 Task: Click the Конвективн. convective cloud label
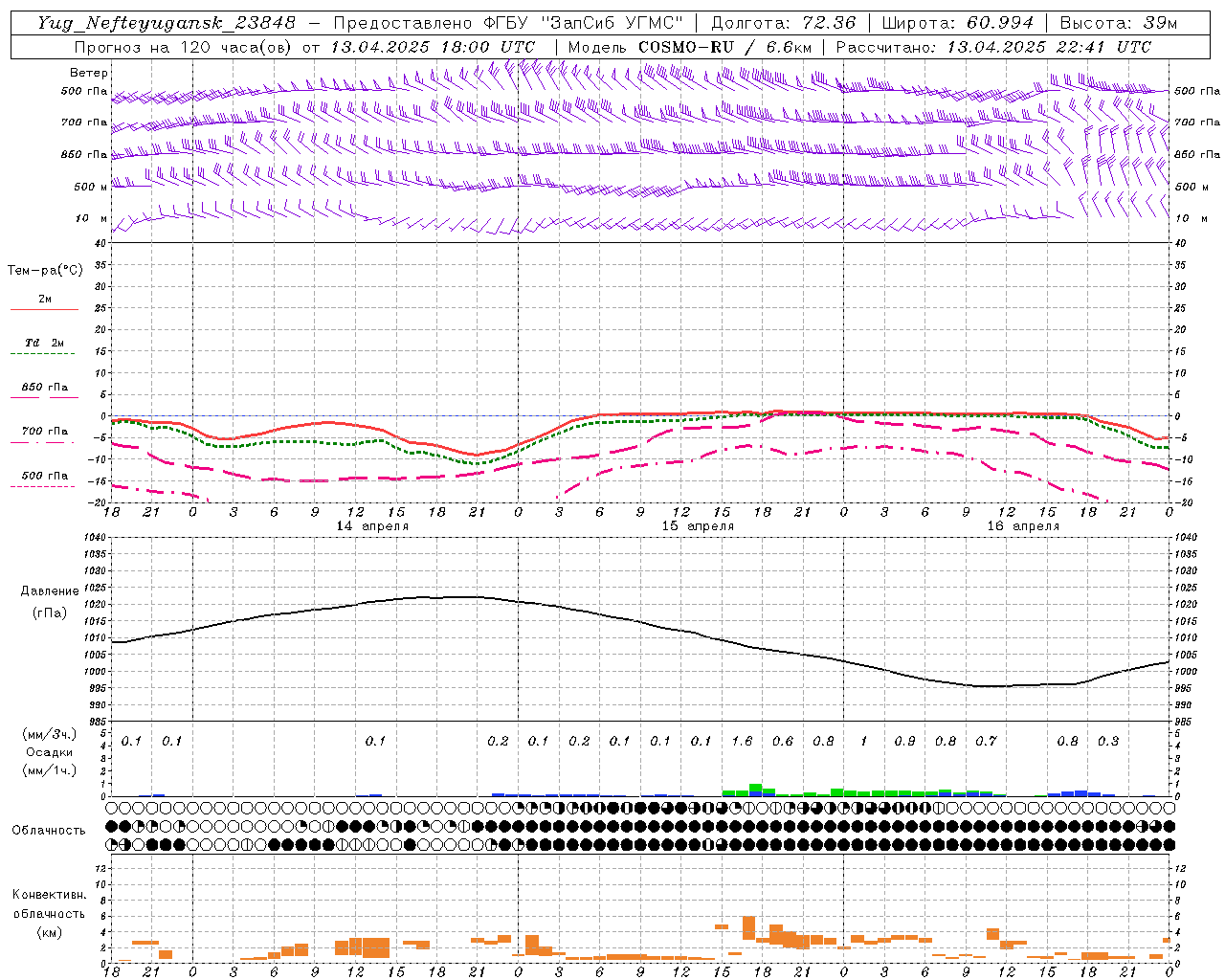coord(49,895)
